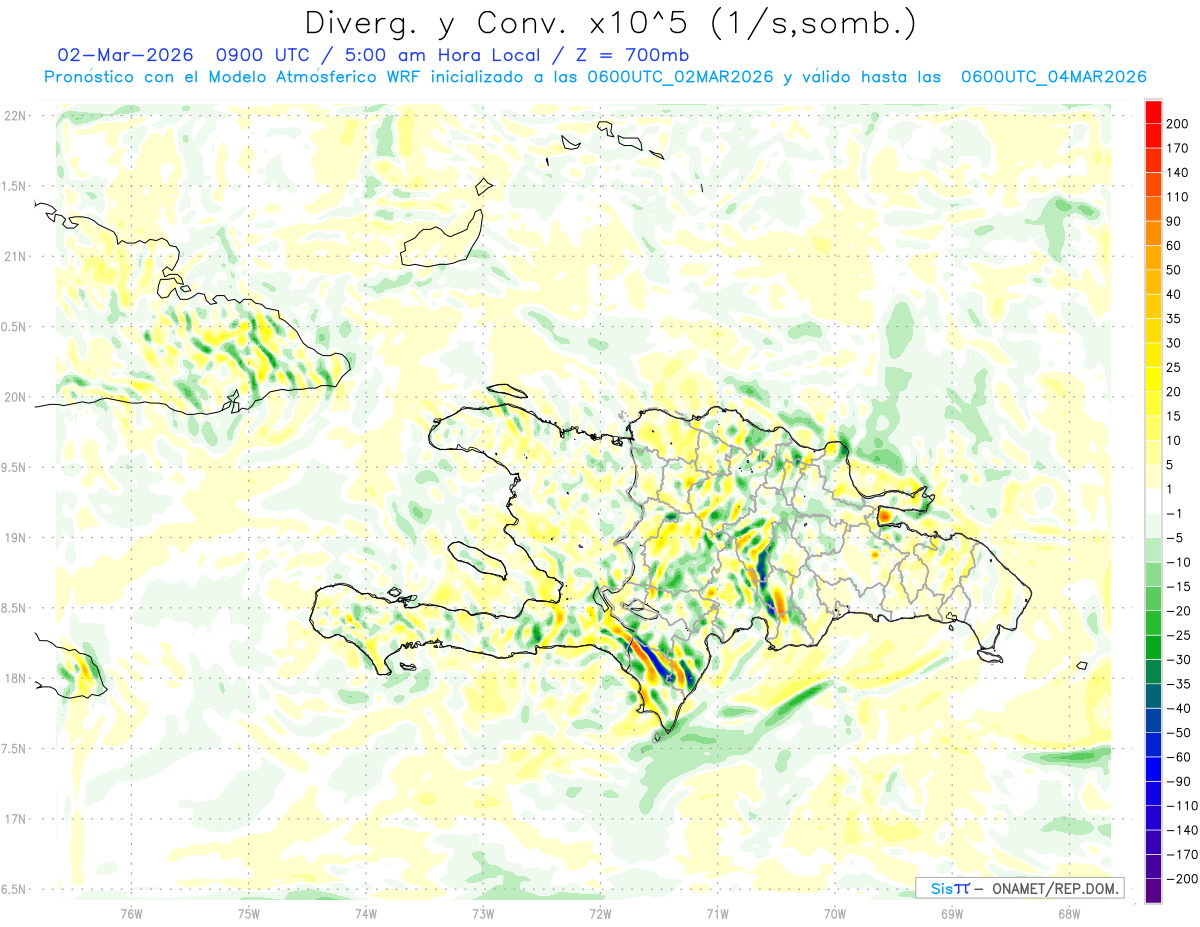Screen dimensions: 1200x927
Task: Click the '71W' longitude label
Action: (717, 913)
